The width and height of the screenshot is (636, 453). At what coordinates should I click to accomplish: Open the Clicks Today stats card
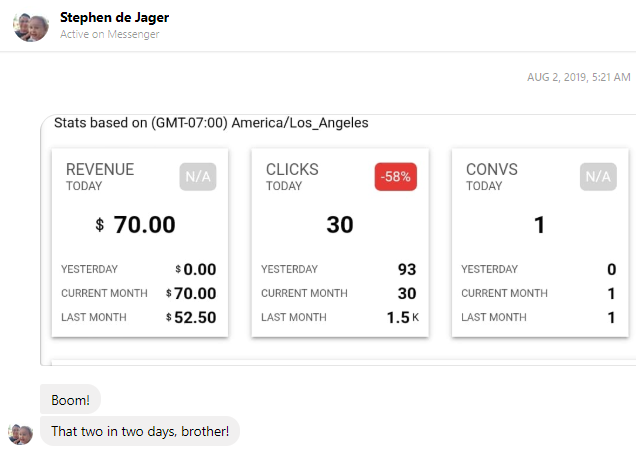point(340,243)
